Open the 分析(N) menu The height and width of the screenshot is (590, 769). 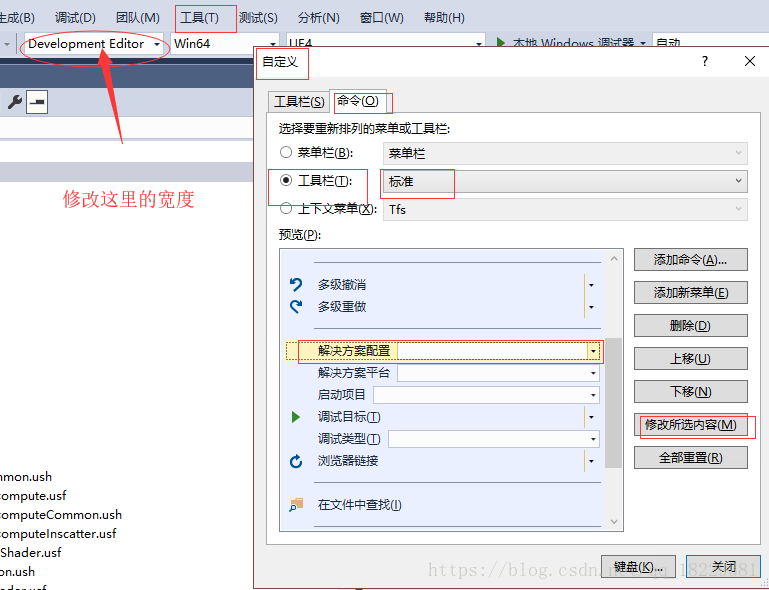click(x=319, y=18)
